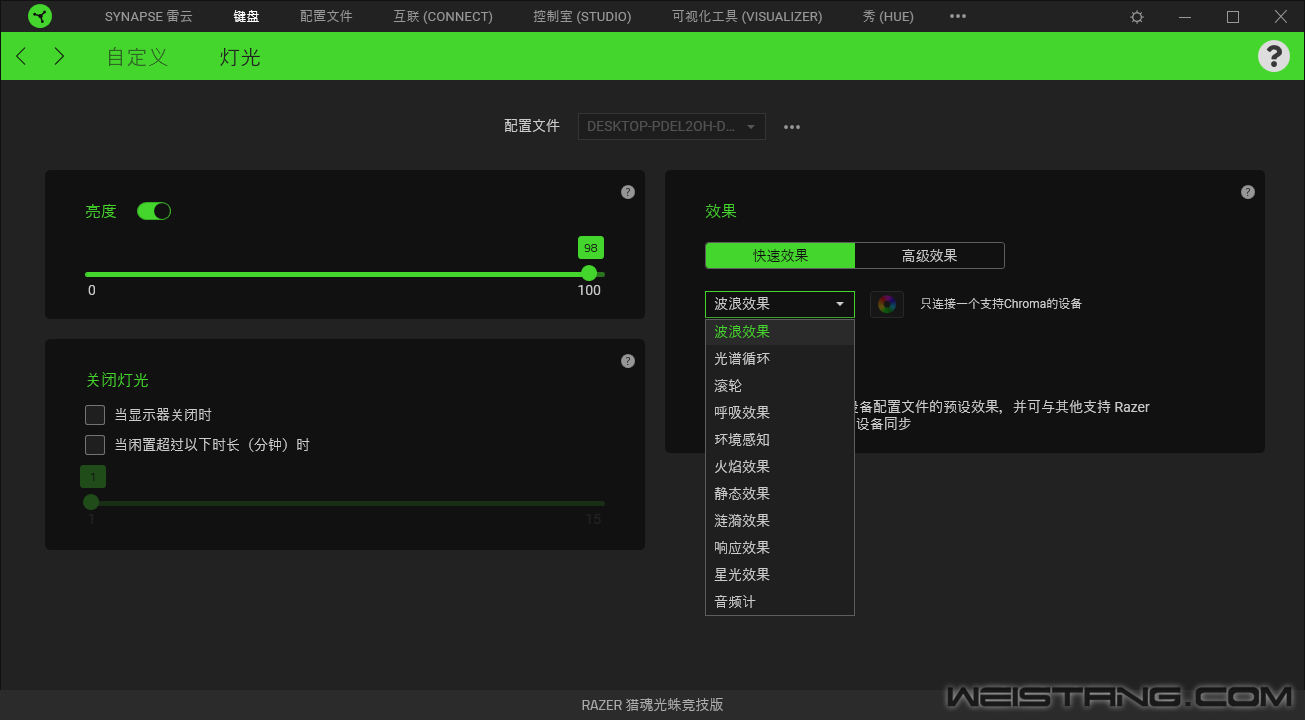Switch to 键盘 tab
Viewport: 1305px width, 720px height.
(x=246, y=17)
